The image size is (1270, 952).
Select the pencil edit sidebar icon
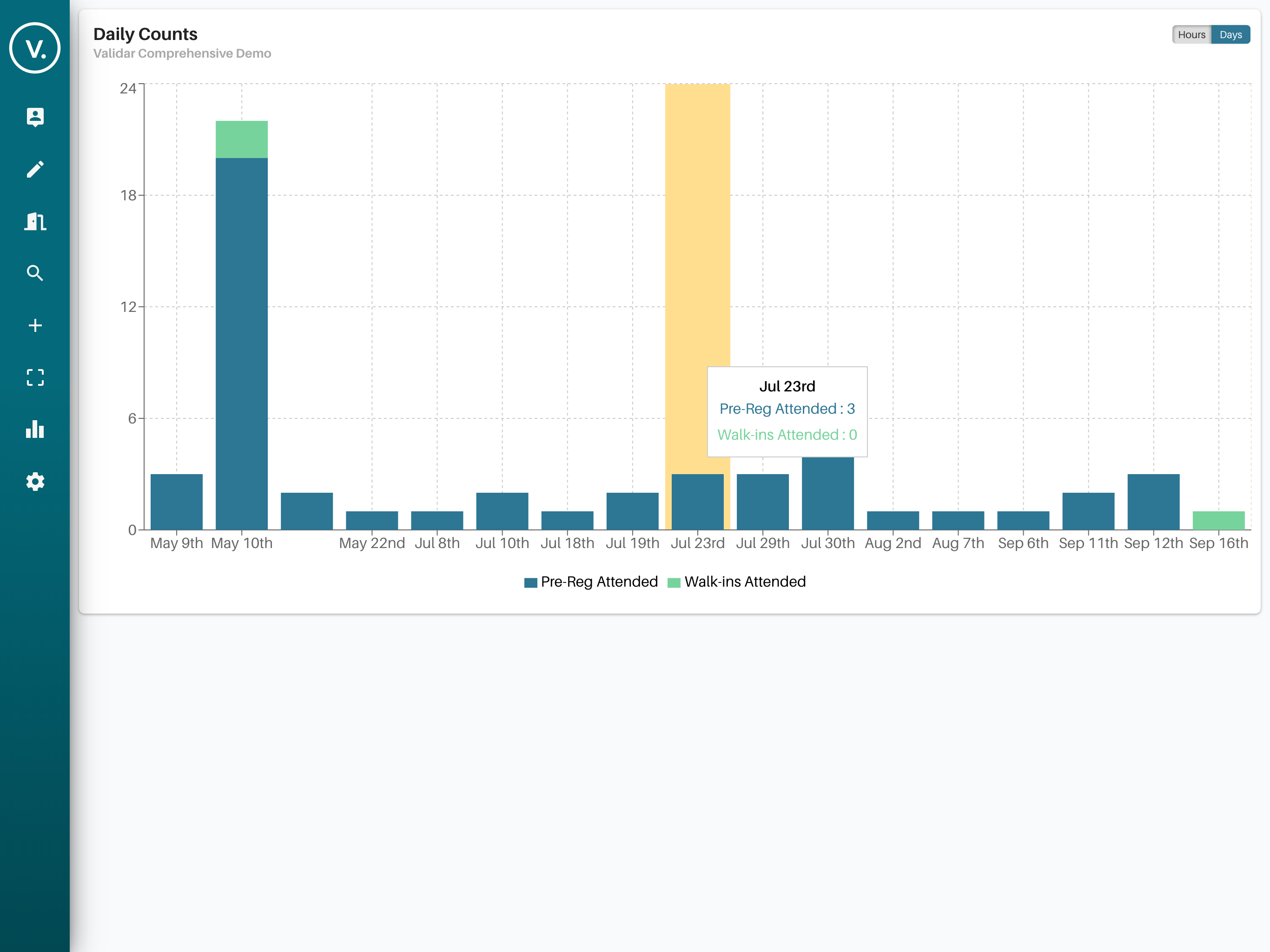pos(35,169)
